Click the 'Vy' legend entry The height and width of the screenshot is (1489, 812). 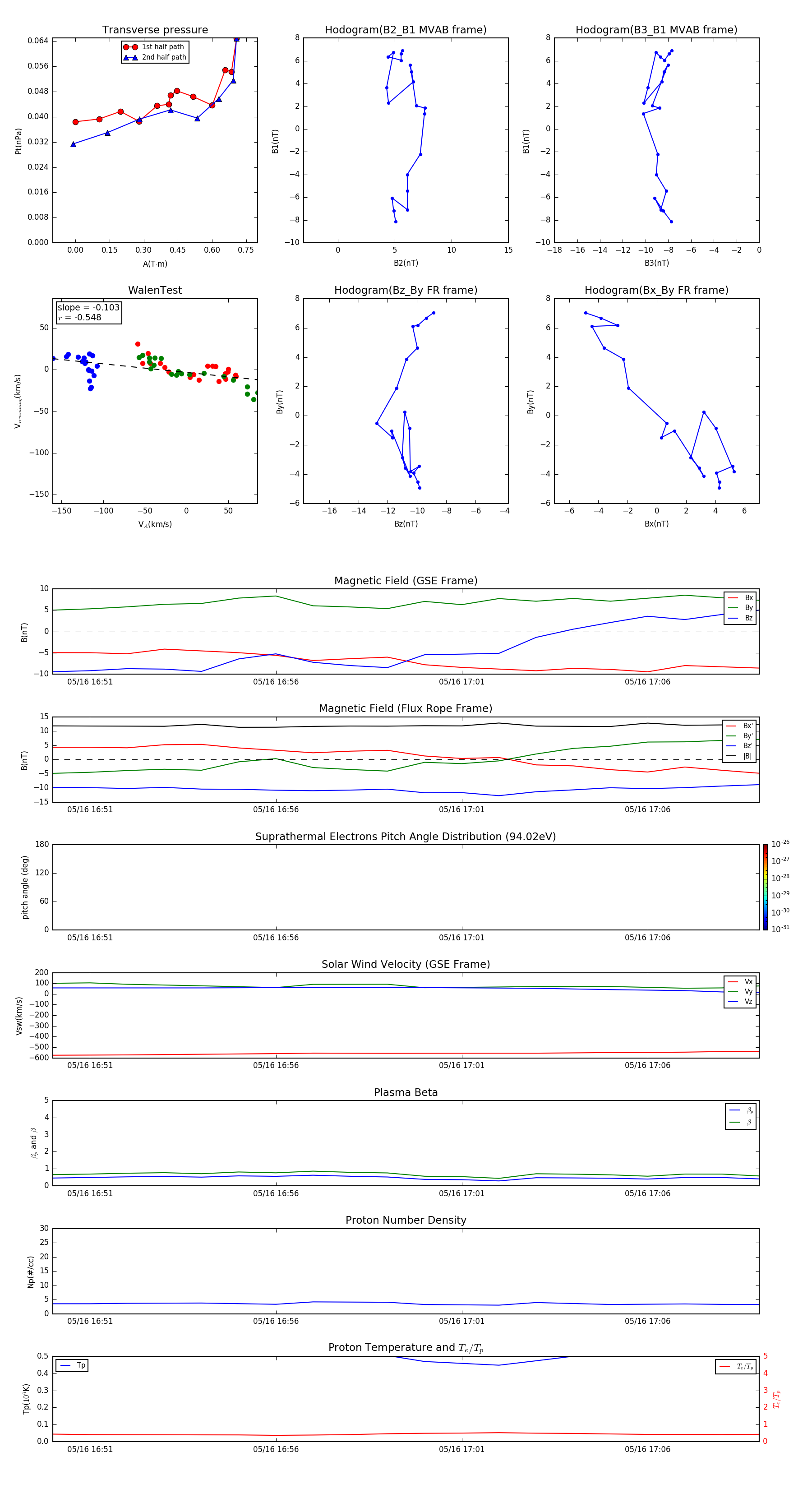(x=740, y=992)
